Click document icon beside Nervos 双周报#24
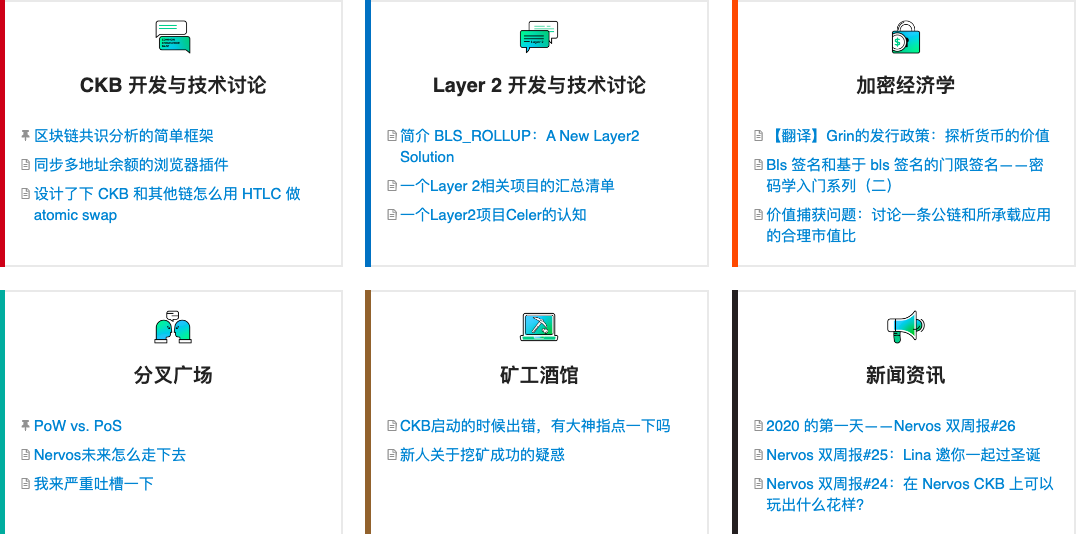This screenshot has height=534, width=1078. click(758, 484)
